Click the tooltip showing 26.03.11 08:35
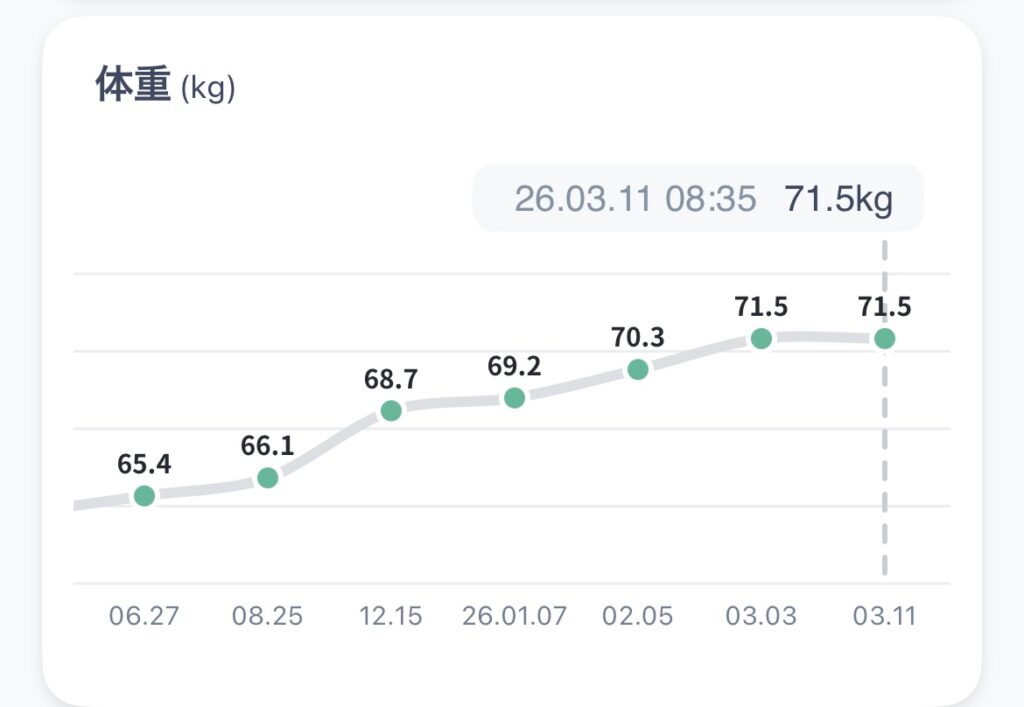Image resolution: width=1024 pixels, height=707 pixels. coord(698,198)
